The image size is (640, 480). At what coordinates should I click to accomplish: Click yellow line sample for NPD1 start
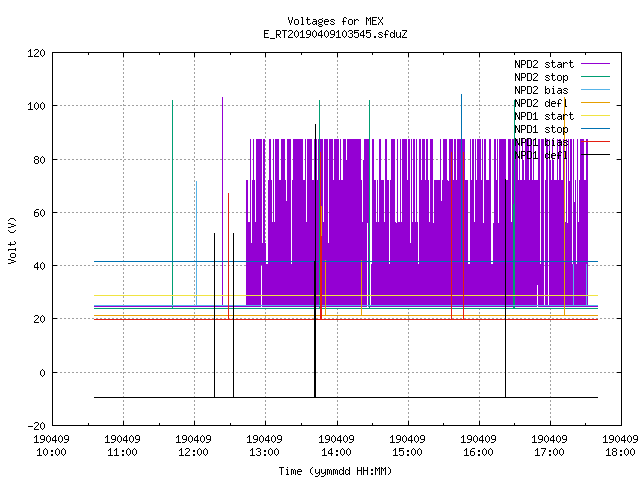[x=595, y=116]
